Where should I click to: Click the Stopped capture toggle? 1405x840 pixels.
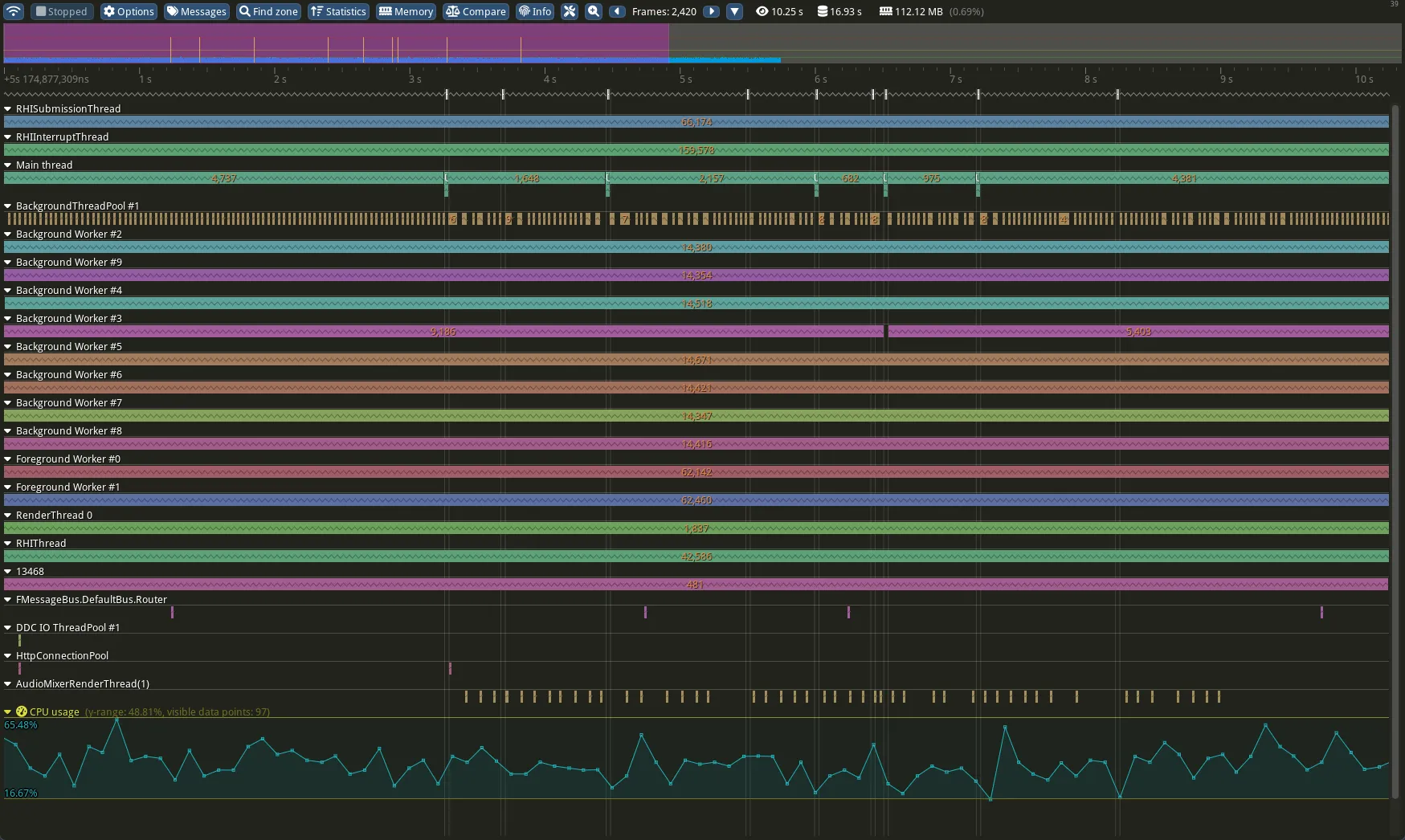pos(61,11)
